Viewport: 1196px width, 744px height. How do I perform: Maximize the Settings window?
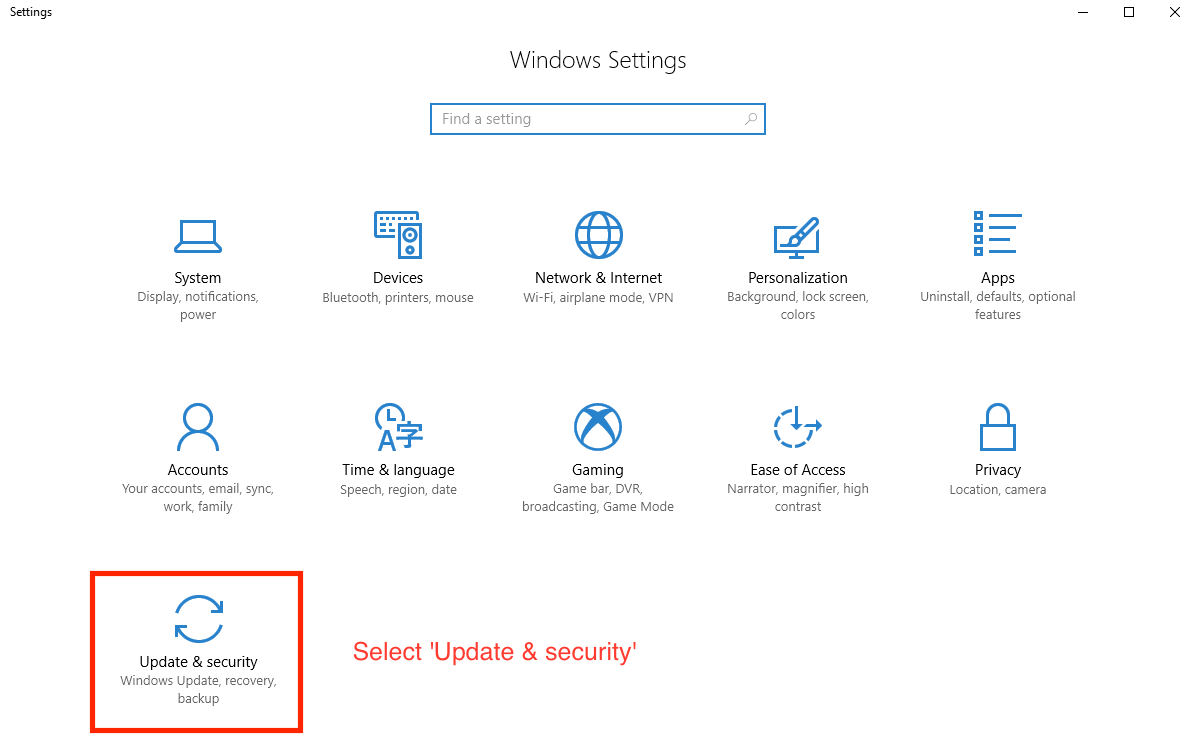pos(1129,12)
